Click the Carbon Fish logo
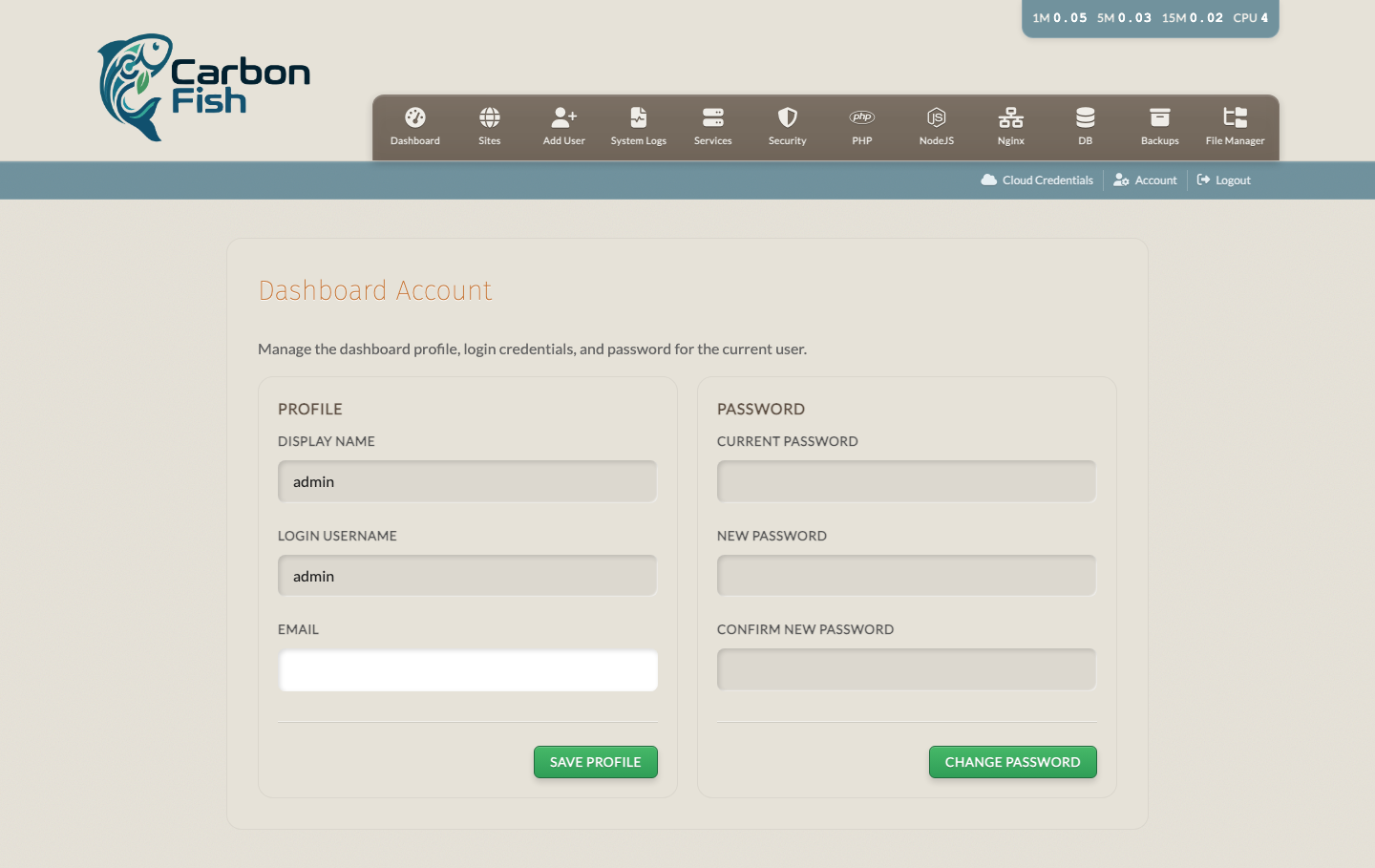 pos(202,86)
